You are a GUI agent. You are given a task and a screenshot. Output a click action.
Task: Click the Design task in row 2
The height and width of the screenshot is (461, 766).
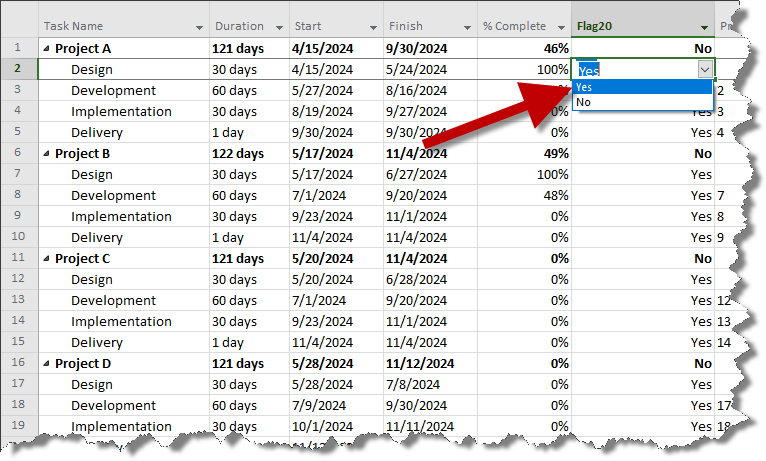(x=92, y=70)
